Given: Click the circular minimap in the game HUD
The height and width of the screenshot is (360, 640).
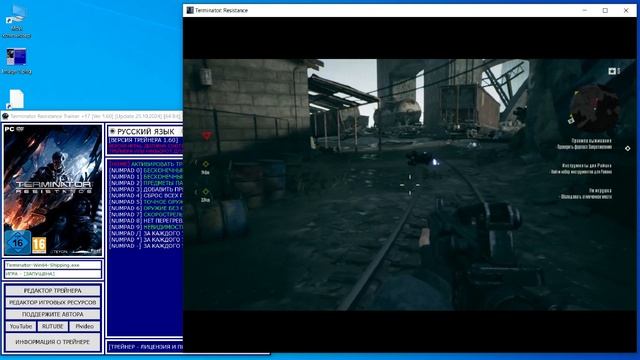Looking at the screenshot, I should (594, 108).
